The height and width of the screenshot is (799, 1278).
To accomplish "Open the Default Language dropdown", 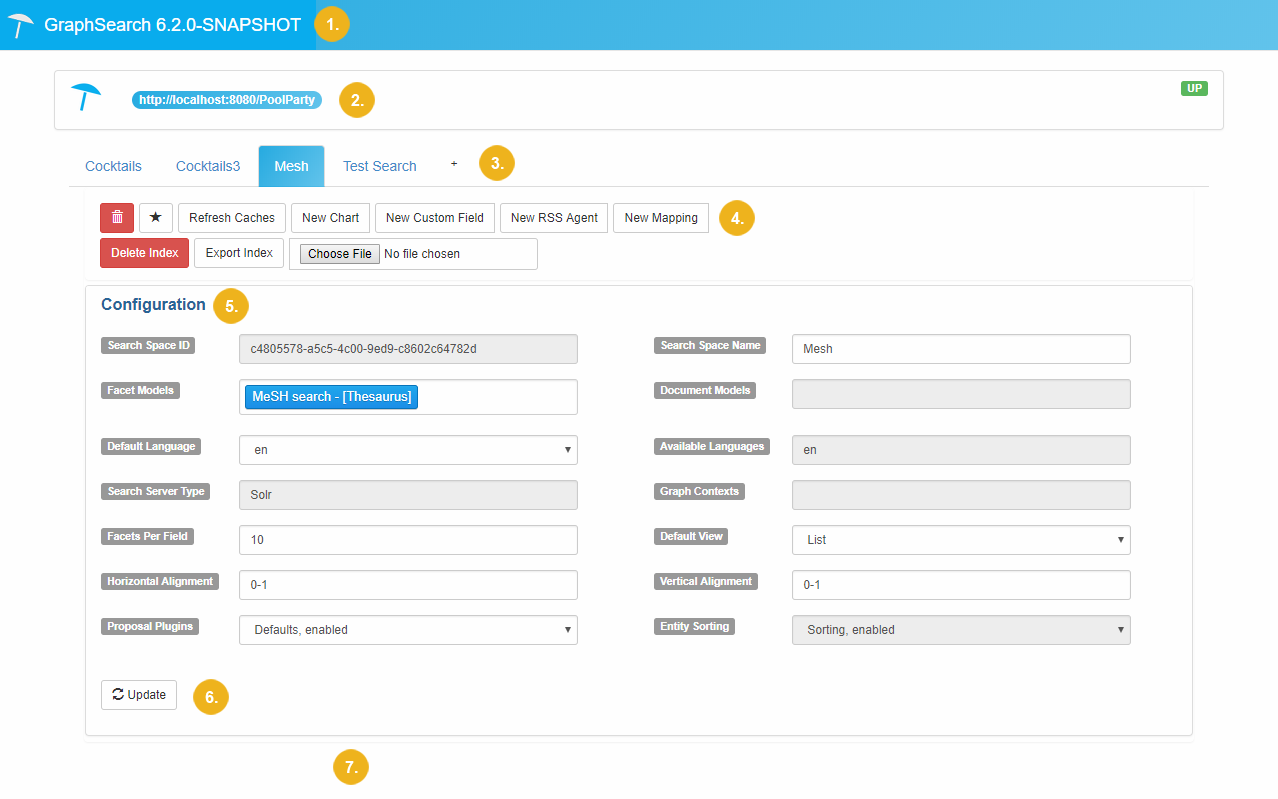I will coord(408,450).
